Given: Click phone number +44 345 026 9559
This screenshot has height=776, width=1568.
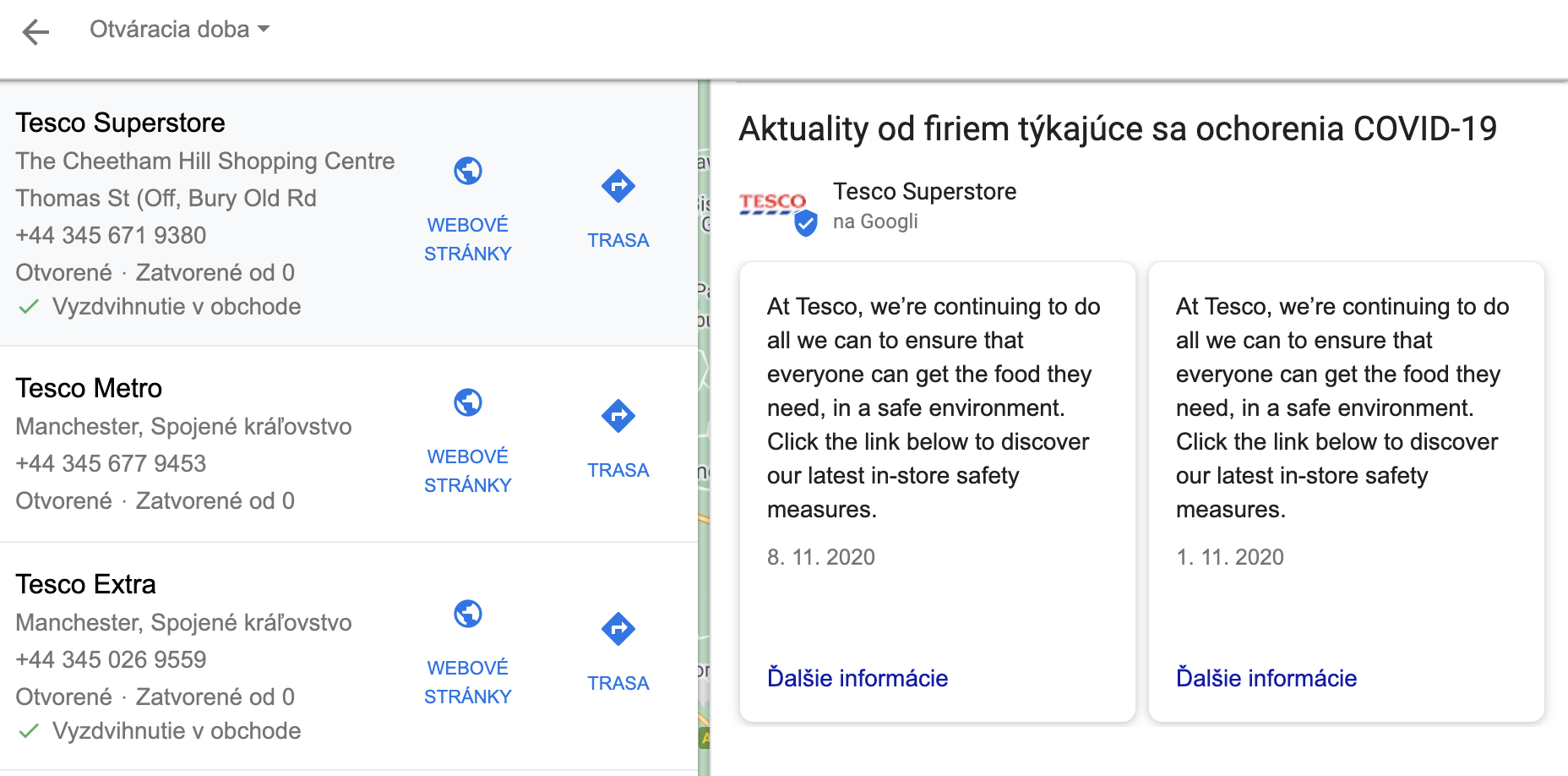Looking at the screenshot, I should click(x=111, y=659).
